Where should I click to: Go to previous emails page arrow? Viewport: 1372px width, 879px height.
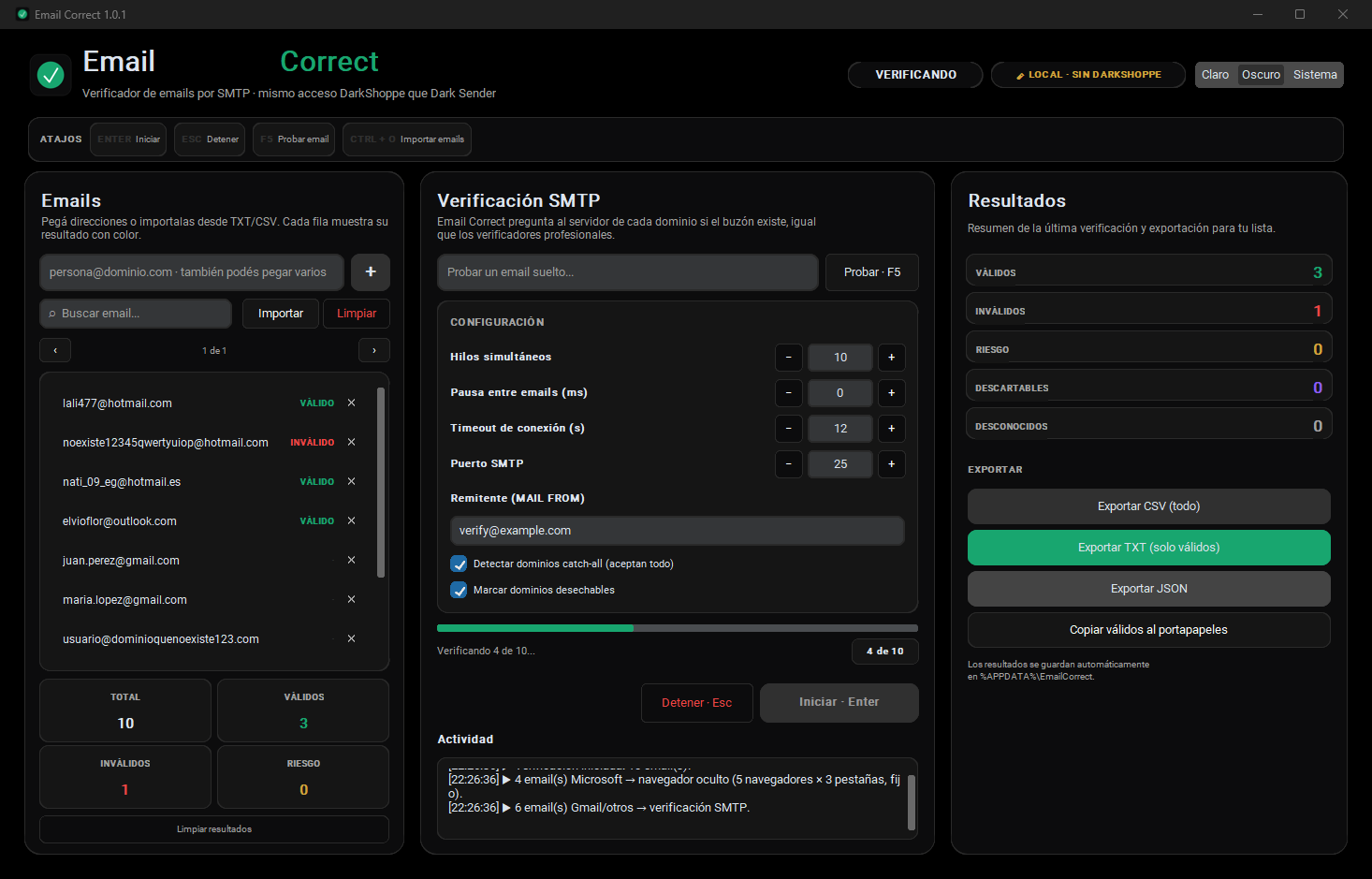tap(55, 350)
